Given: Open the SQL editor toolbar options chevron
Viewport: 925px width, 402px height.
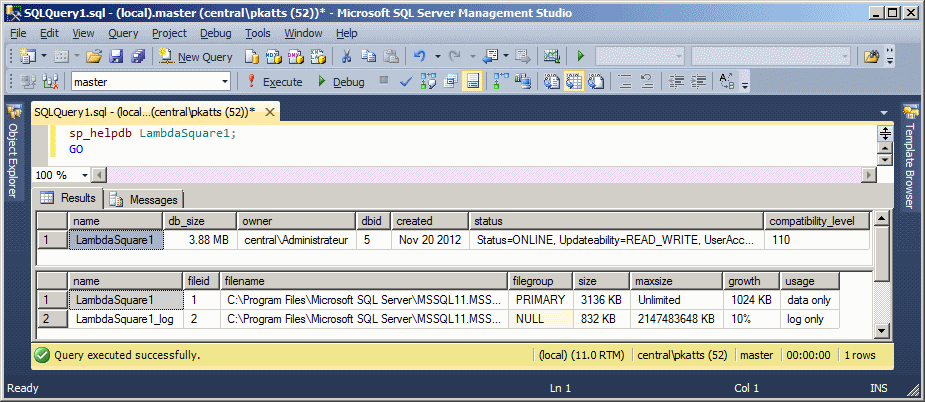Looking at the screenshot, I should (745, 83).
